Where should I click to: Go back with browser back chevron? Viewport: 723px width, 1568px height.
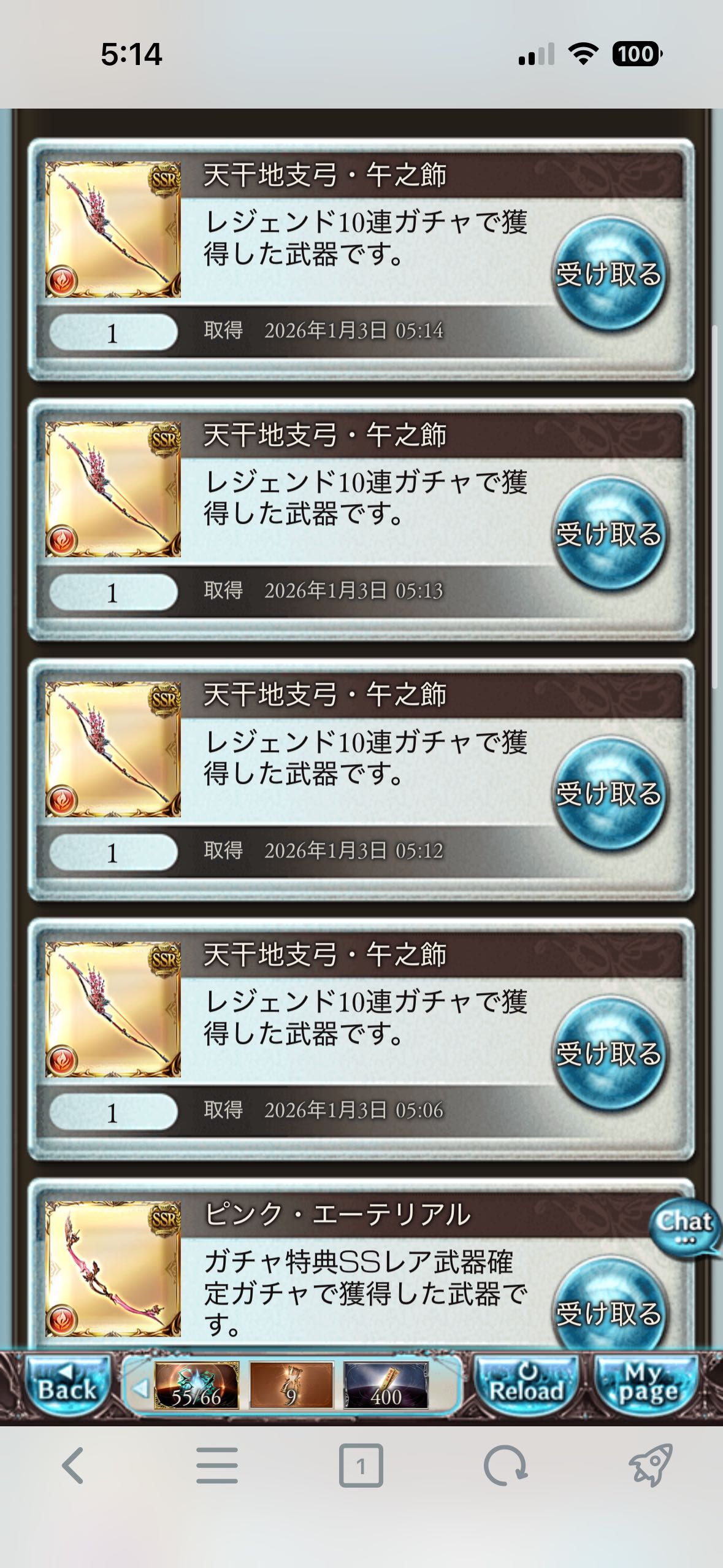[73, 1466]
